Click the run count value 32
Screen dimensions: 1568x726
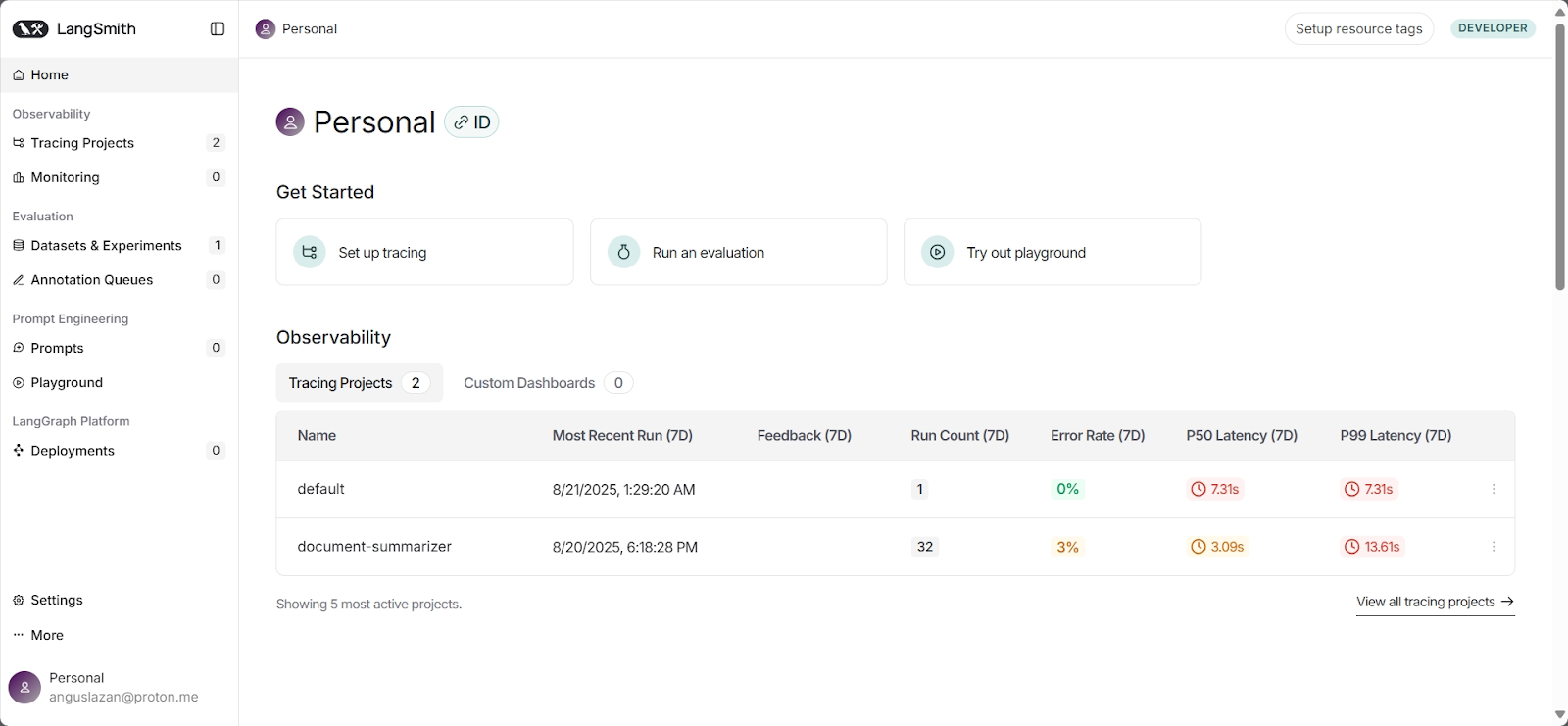pyautogui.click(x=924, y=547)
